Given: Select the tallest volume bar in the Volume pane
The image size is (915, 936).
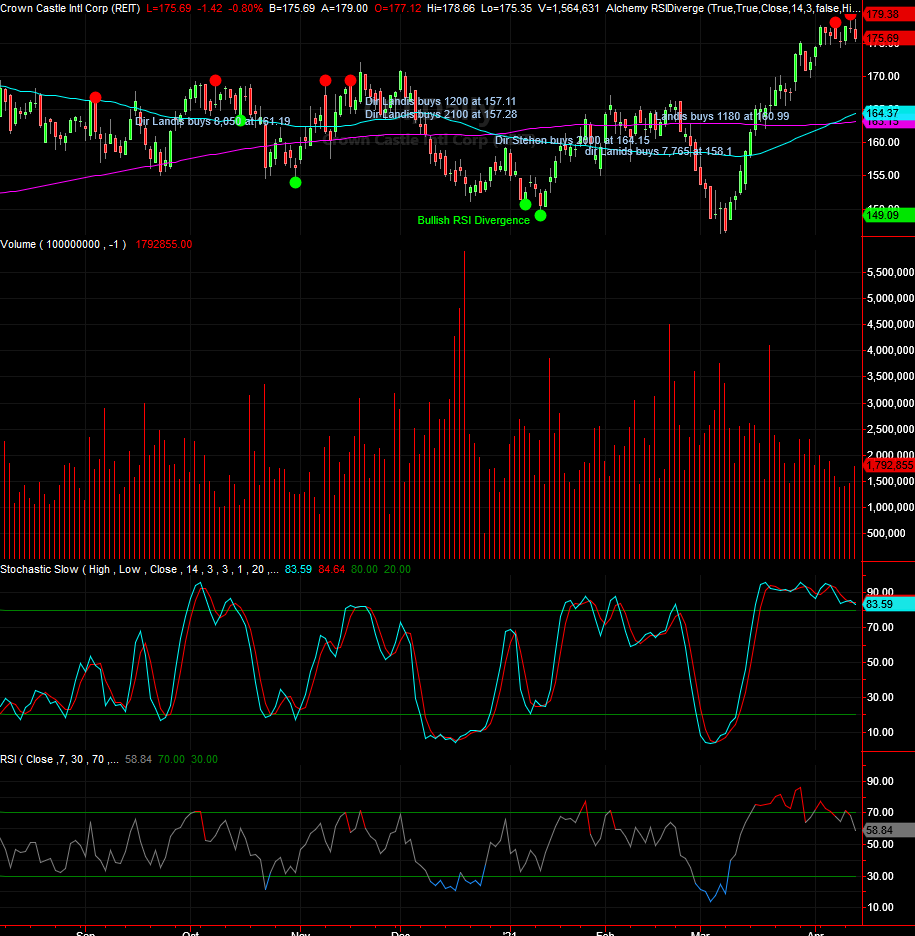Looking at the screenshot, I should [x=464, y=400].
